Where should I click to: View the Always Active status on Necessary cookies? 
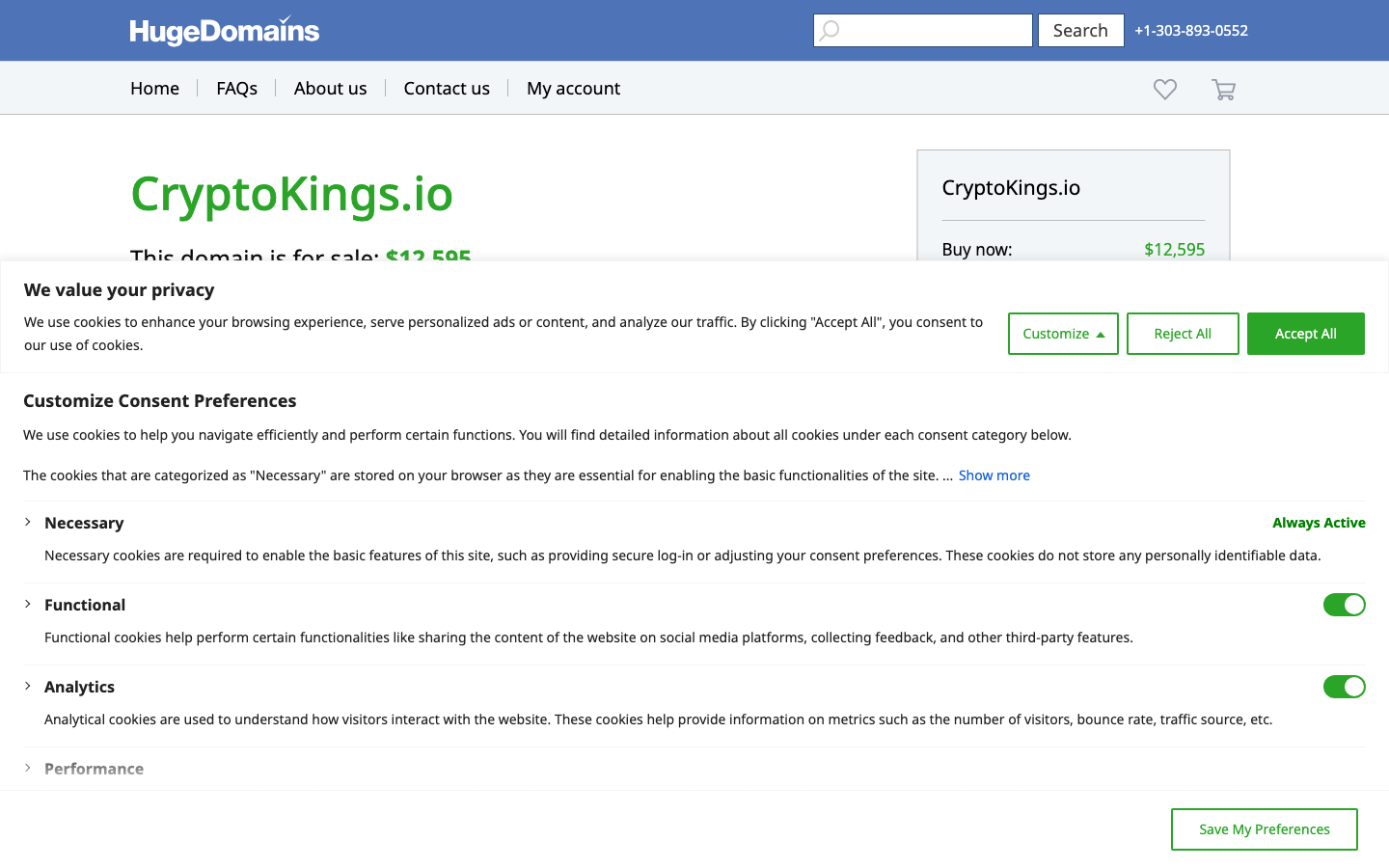click(x=1319, y=522)
